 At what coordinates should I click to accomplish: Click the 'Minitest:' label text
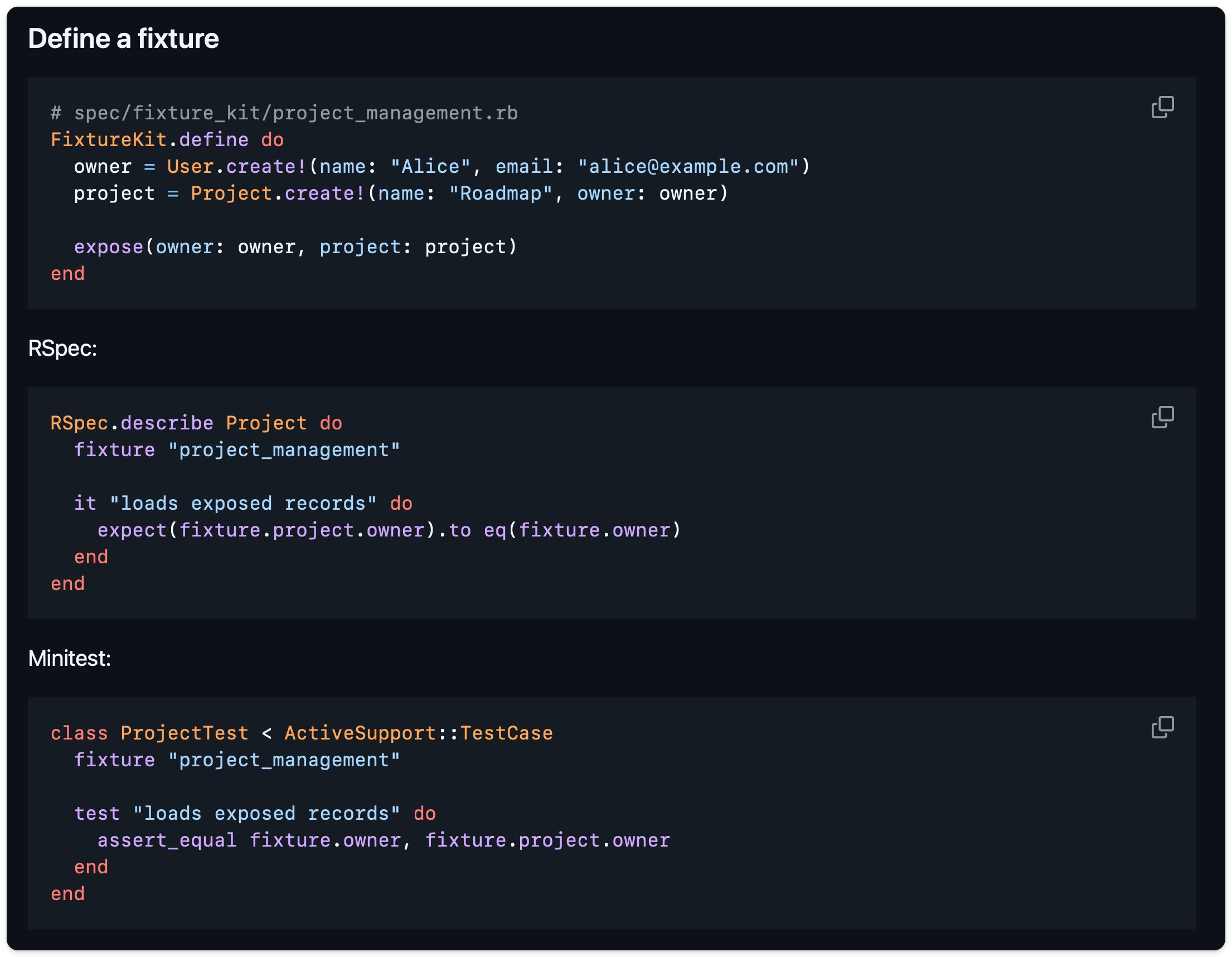pyautogui.click(x=69, y=658)
